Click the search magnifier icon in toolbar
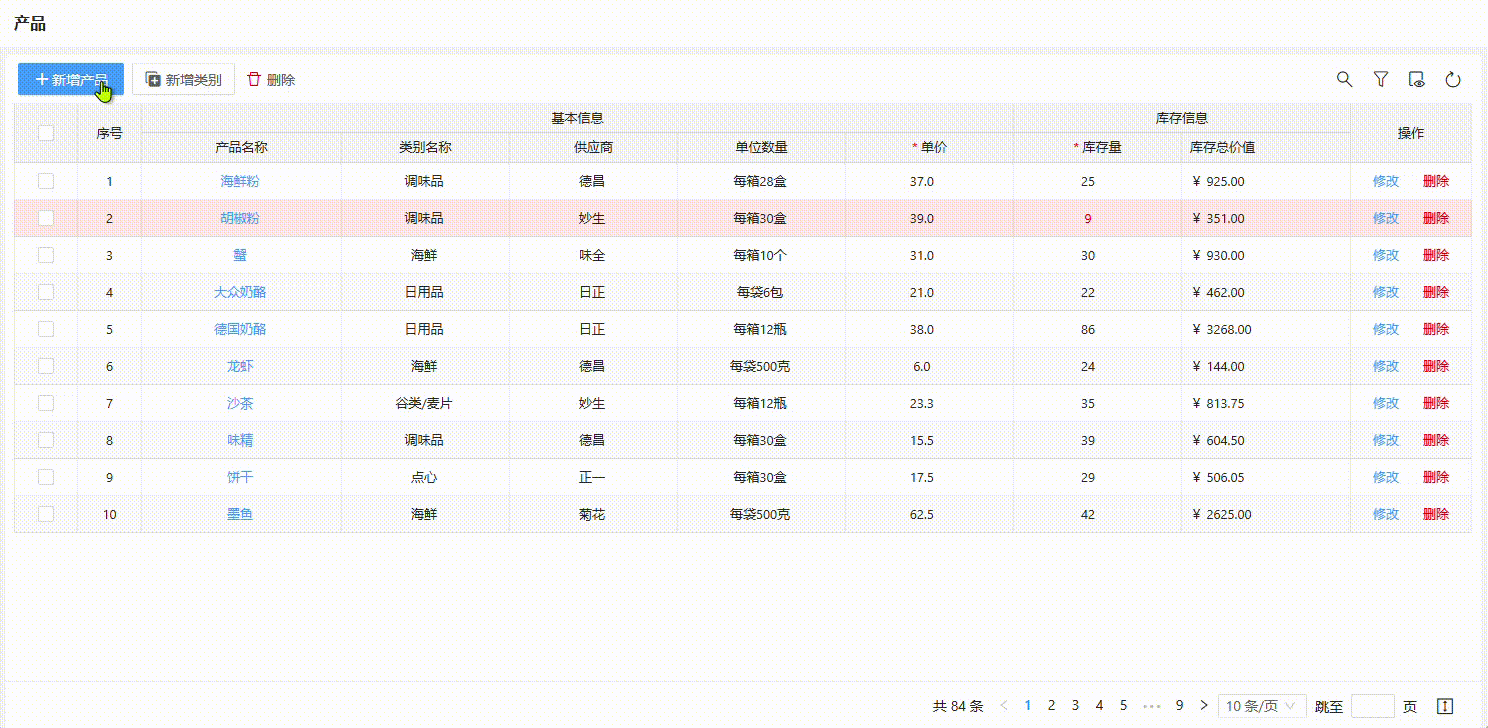The height and width of the screenshot is (728, 1488). (x=1345, y=80)
